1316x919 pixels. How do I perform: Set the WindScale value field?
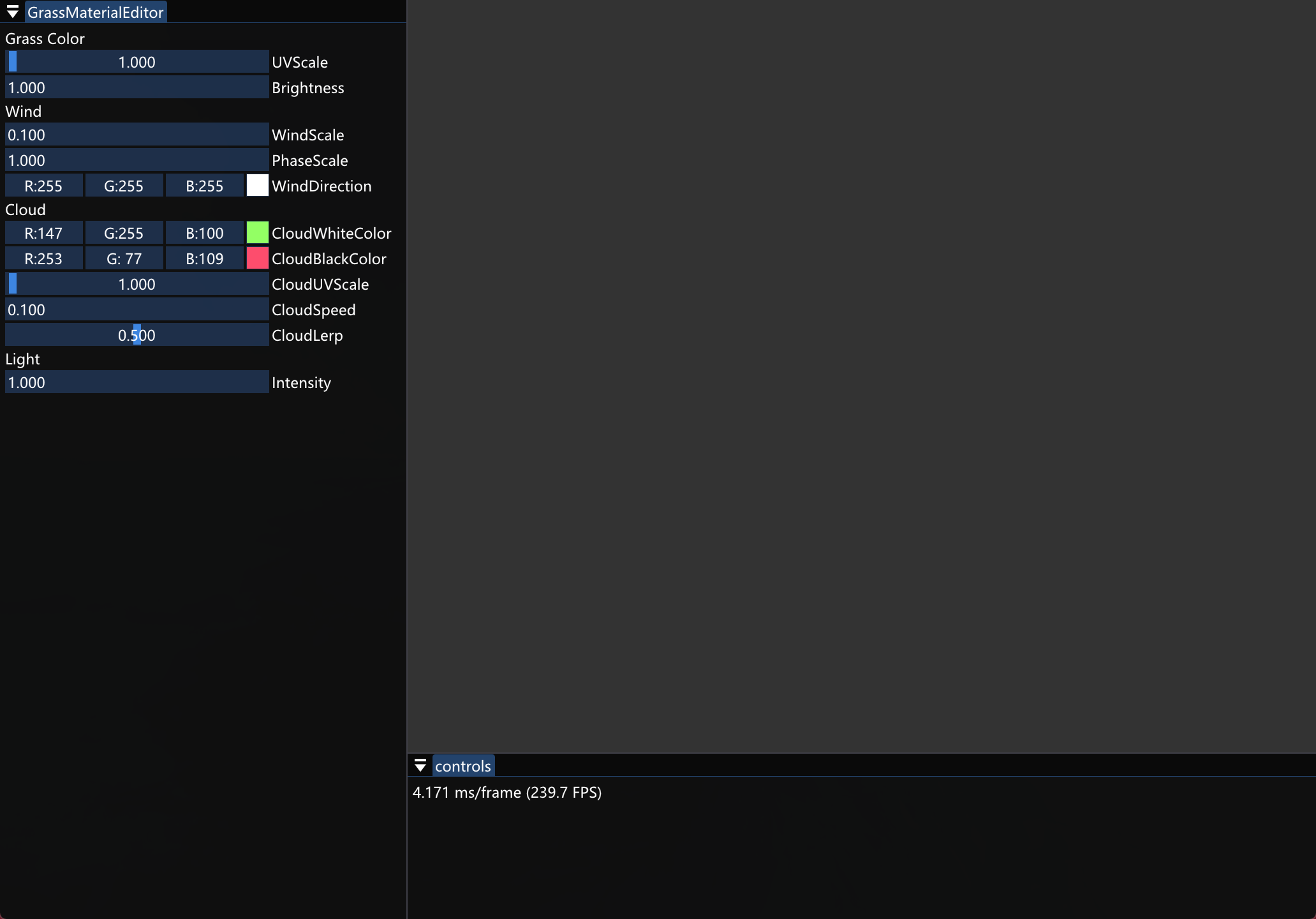[x=137, y=134]
